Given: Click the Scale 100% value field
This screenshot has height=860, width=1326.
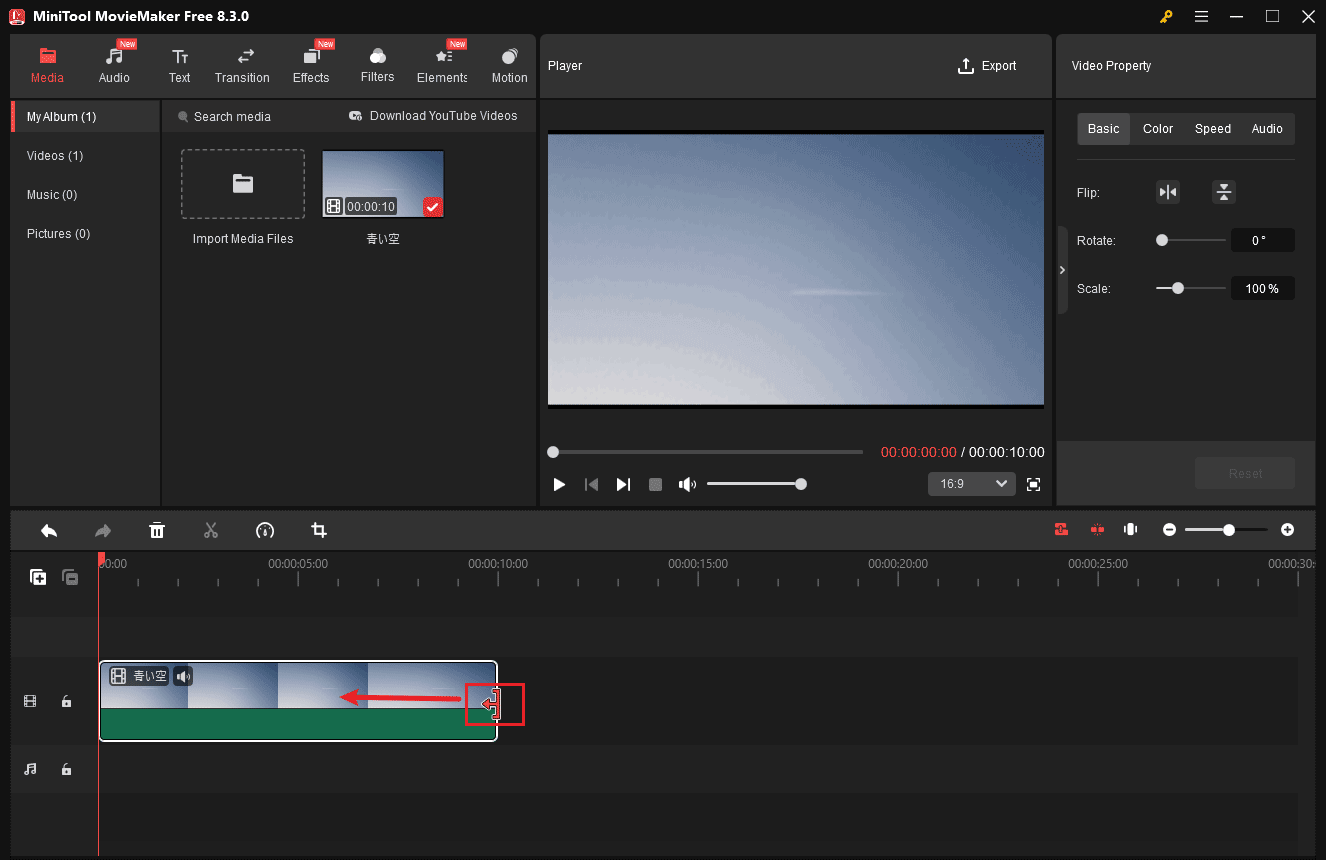Looking at the screenshot, I should pyautogui.click(x=1263, y=288).
